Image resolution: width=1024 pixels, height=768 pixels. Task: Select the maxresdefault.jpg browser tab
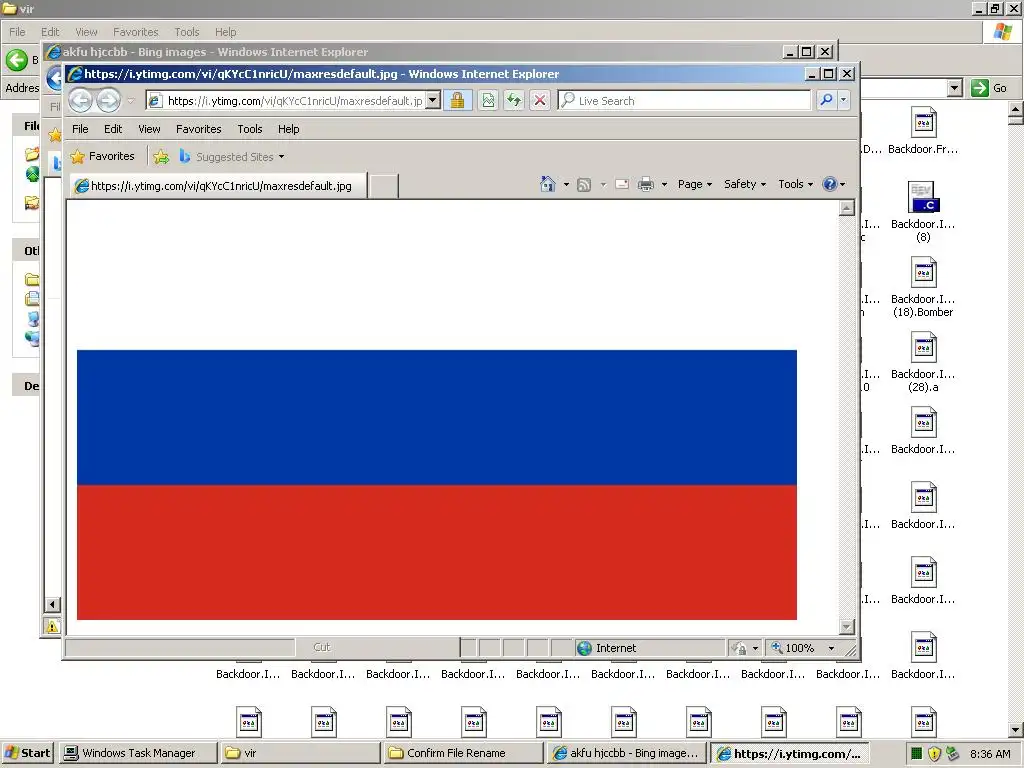click(218, 185)
